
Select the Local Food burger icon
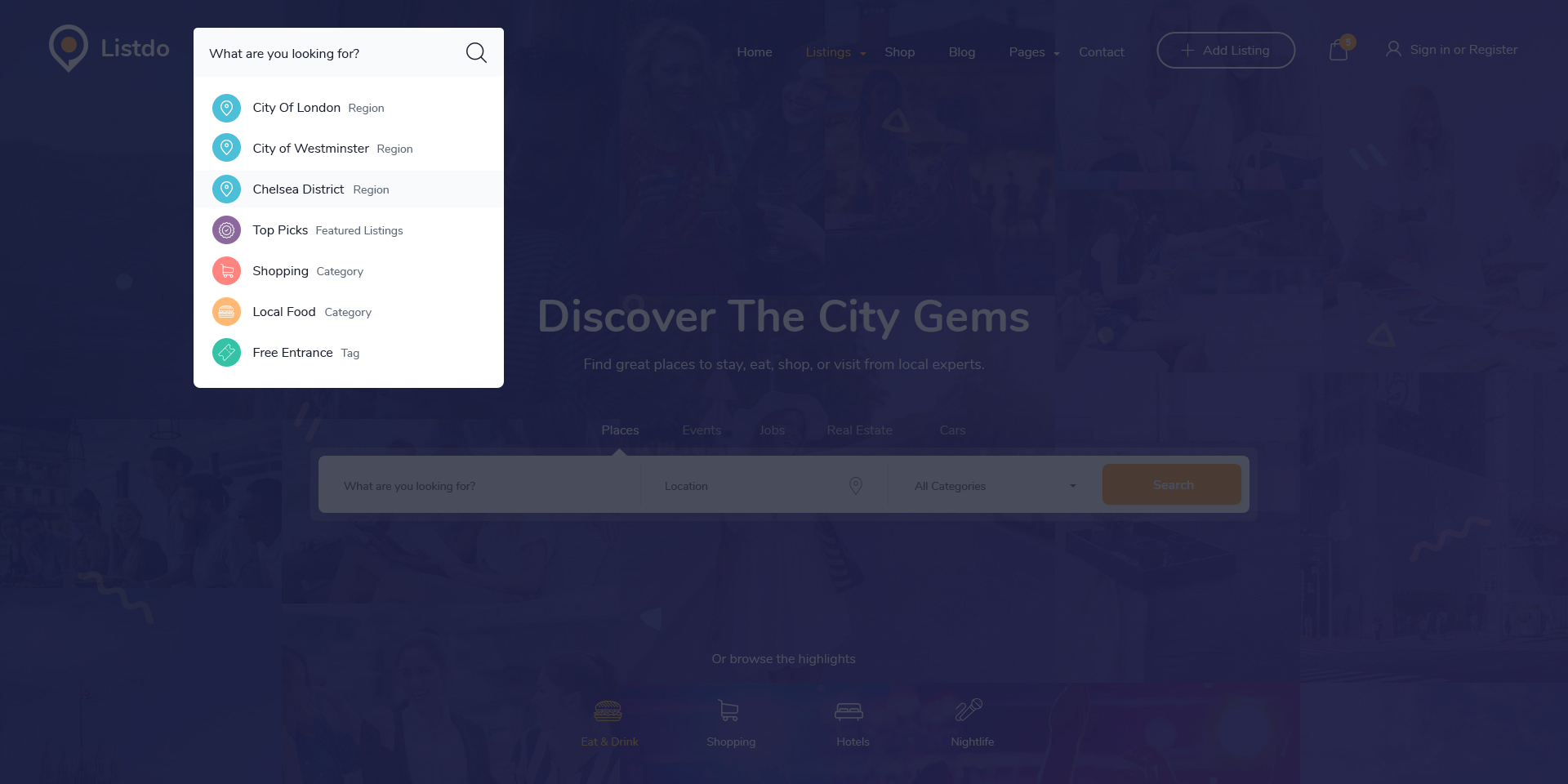coord(226,312)
